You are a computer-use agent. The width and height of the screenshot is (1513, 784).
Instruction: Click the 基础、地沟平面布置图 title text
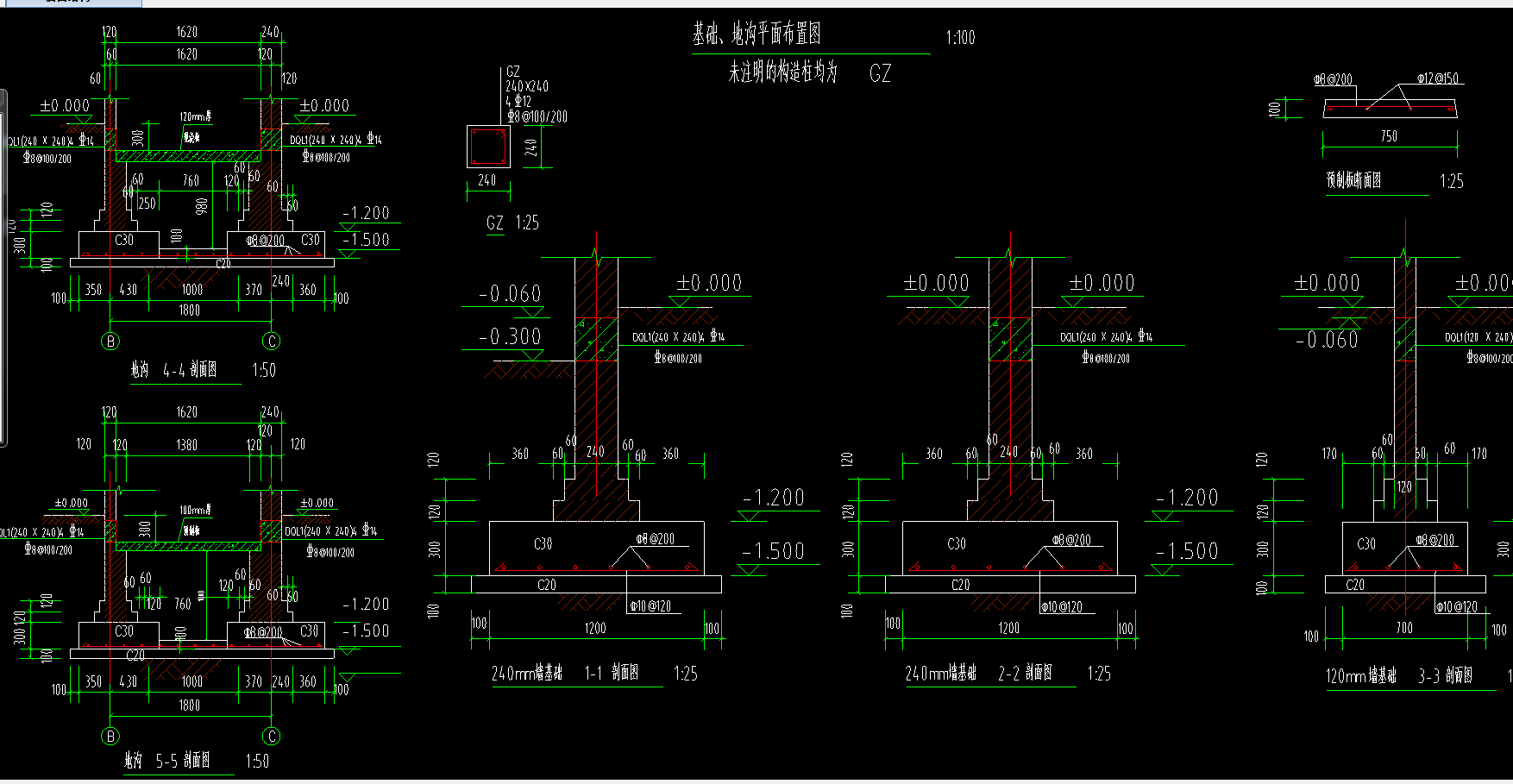(x=756, y=34)
